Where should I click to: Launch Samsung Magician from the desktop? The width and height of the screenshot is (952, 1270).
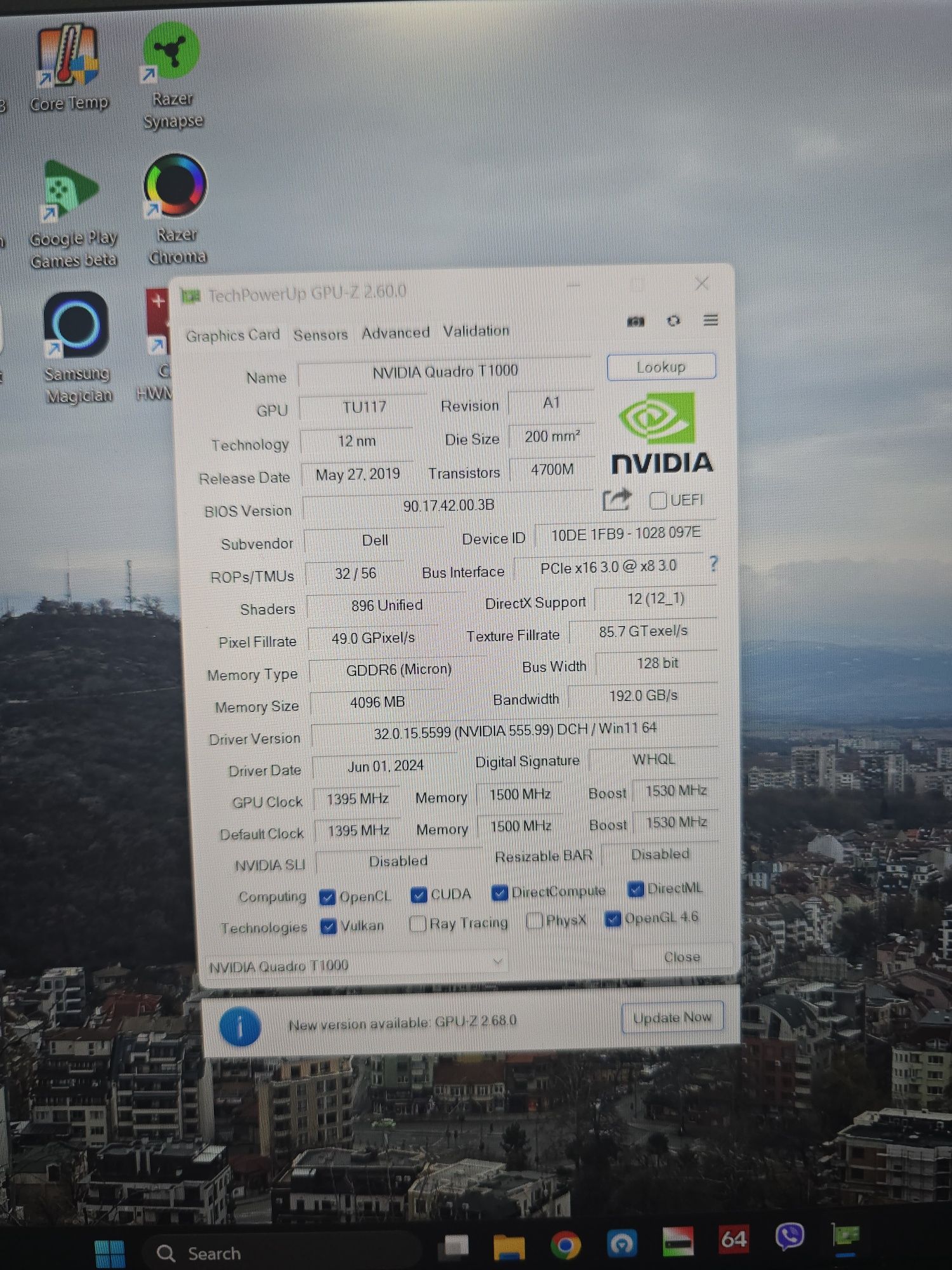click(x=77, y=348)
